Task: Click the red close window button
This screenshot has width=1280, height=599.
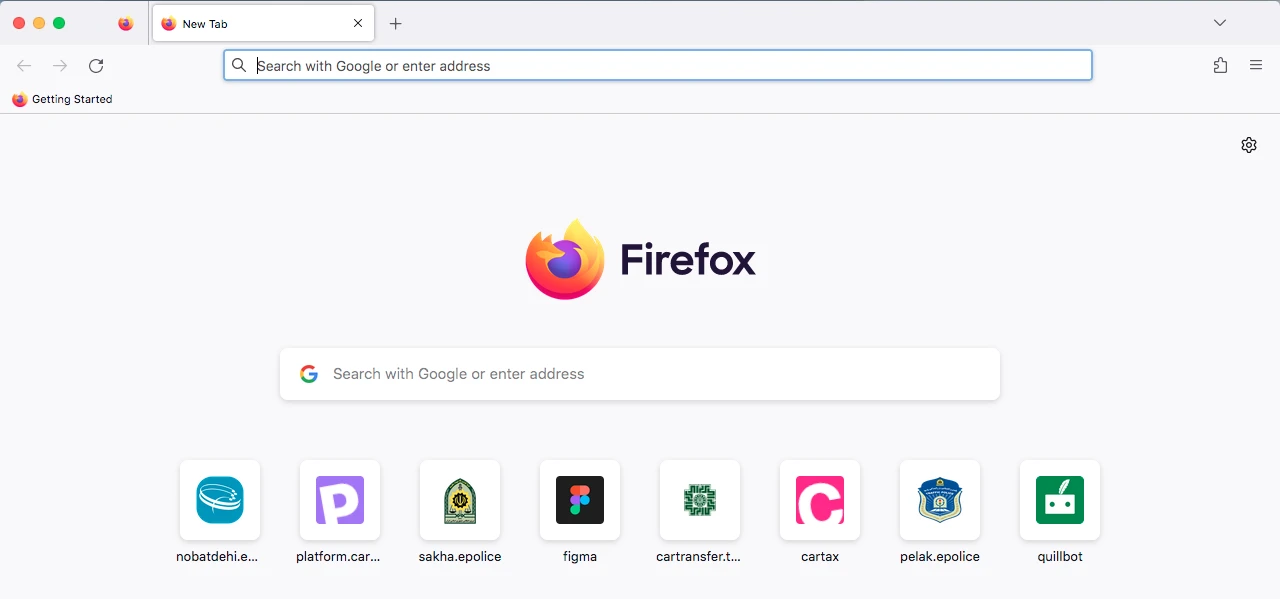Action: click(x=19, y=23)
